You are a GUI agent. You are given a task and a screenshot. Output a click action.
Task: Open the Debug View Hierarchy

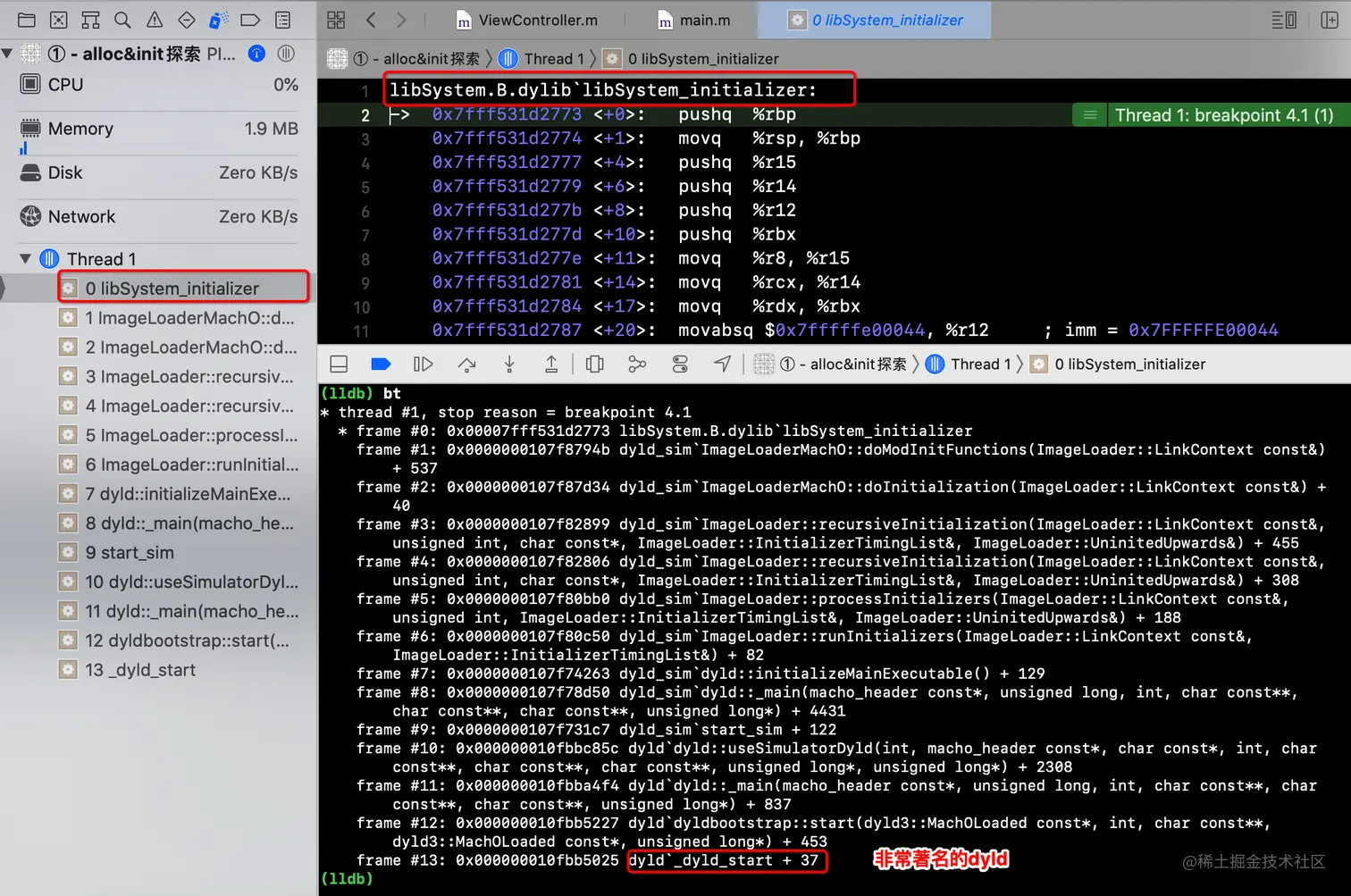click(x=594, y=364)
